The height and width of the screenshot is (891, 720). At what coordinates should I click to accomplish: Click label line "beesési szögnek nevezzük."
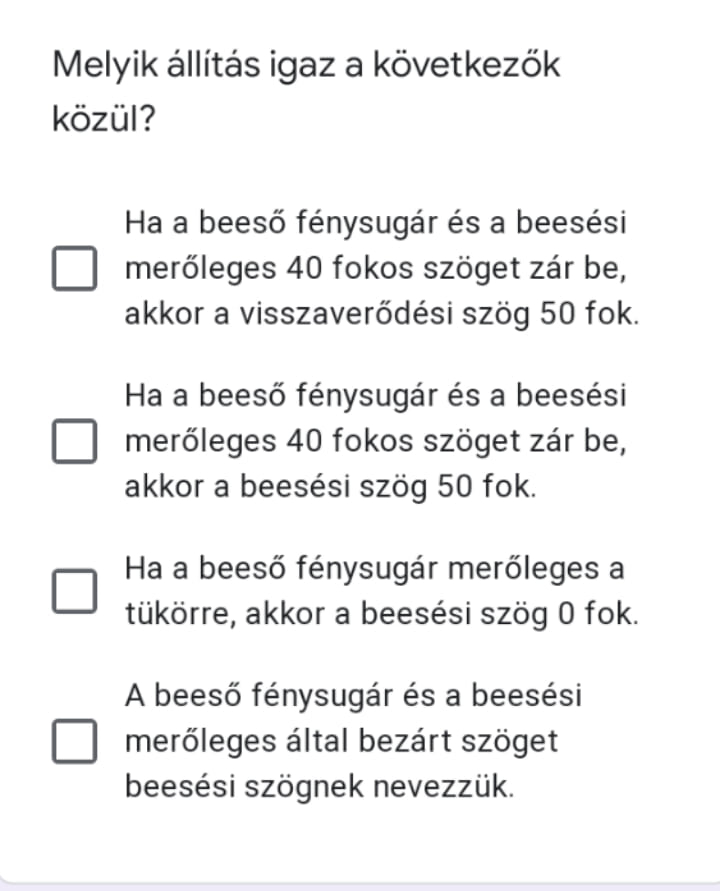coord(320,786)
